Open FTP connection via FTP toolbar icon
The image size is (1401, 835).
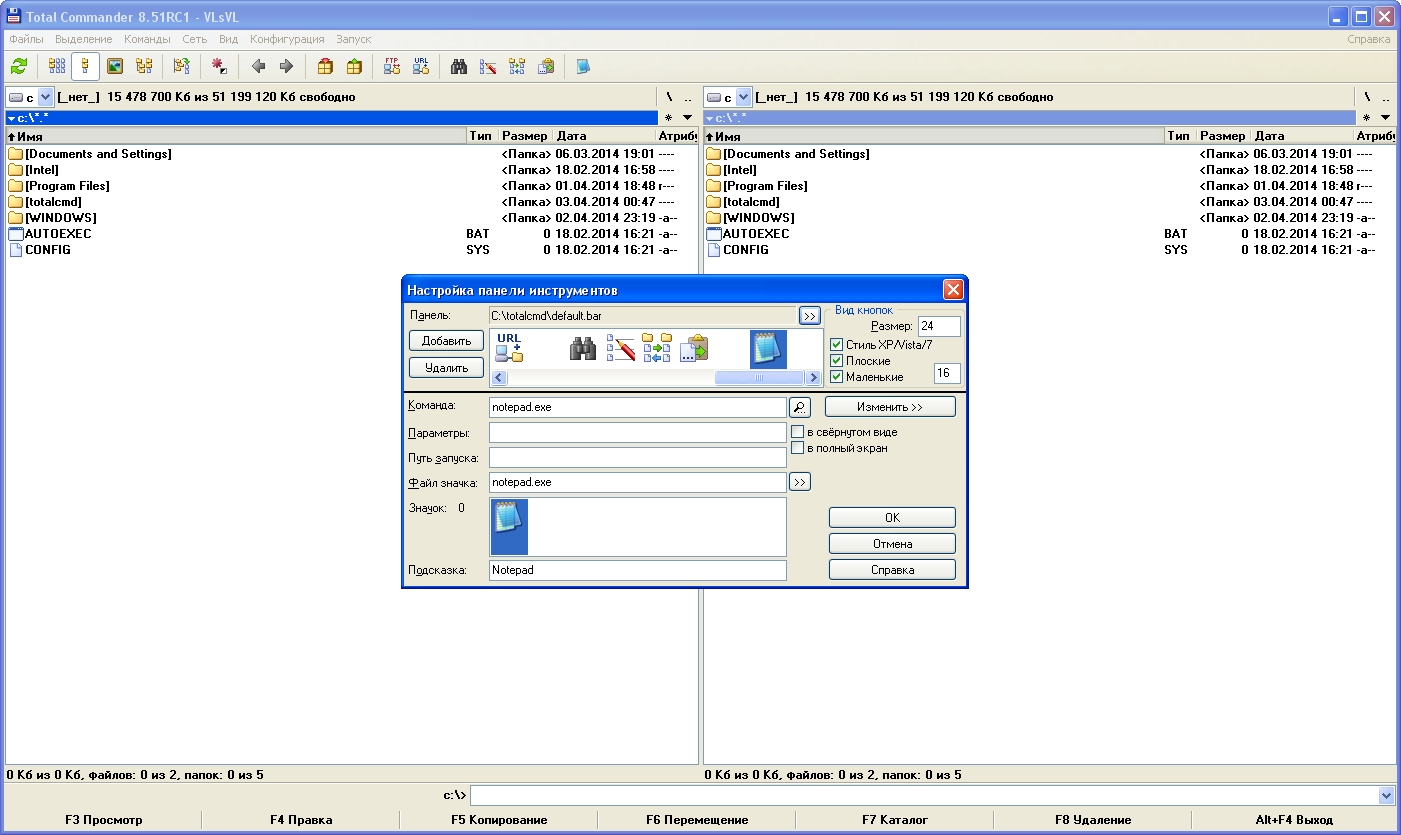[392, 67]
